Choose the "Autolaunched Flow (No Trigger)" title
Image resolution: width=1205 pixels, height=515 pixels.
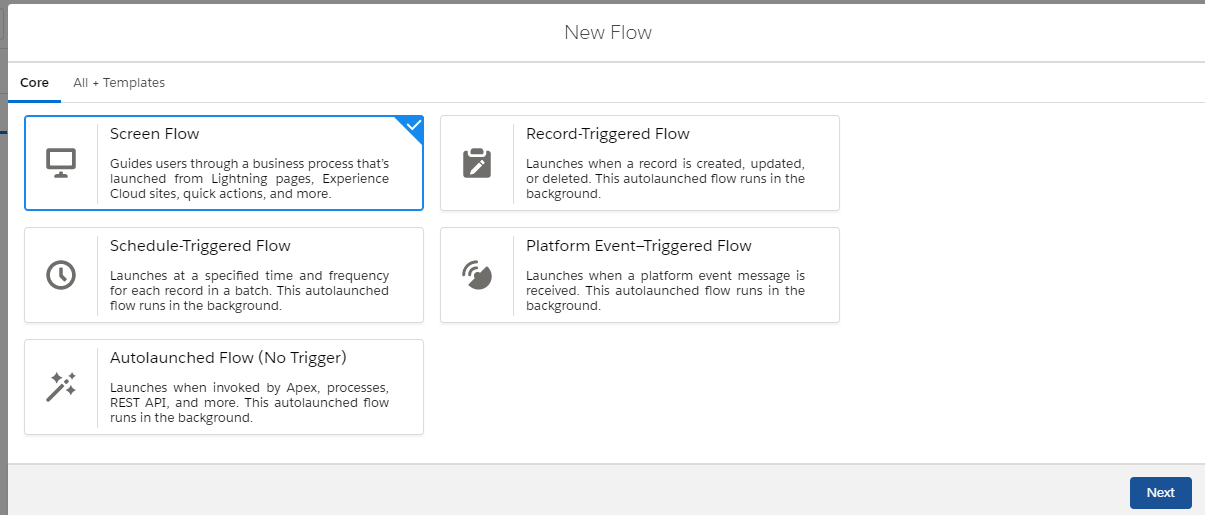228,358
